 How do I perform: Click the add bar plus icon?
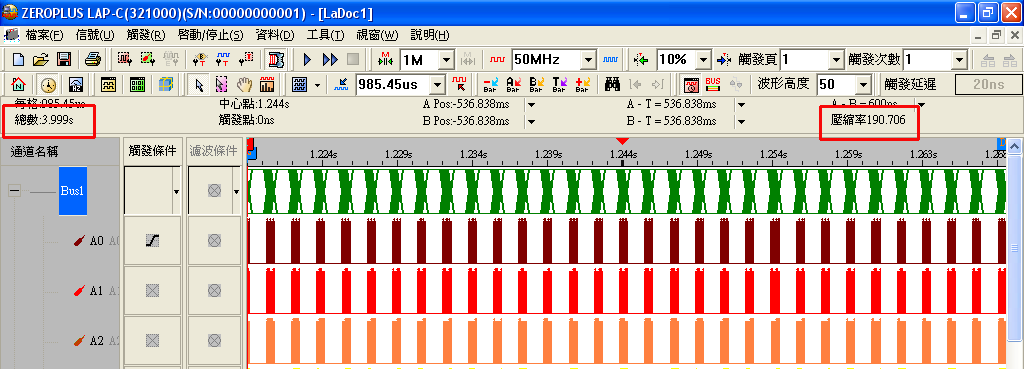(583, 84)
